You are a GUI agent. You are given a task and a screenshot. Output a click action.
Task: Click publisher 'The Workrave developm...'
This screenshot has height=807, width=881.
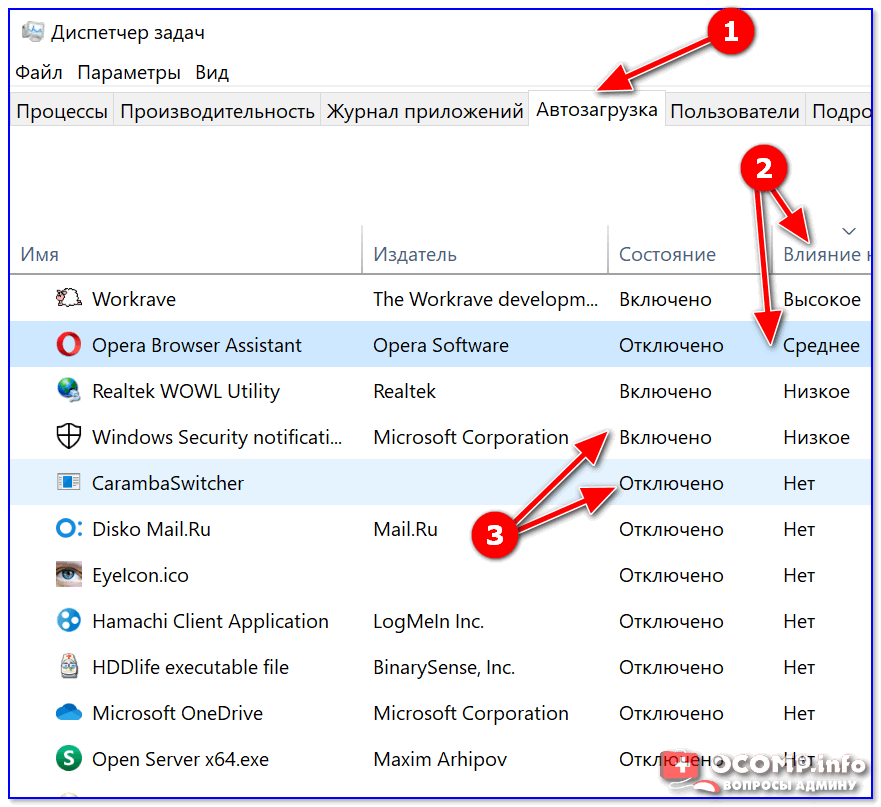[485, 299]
